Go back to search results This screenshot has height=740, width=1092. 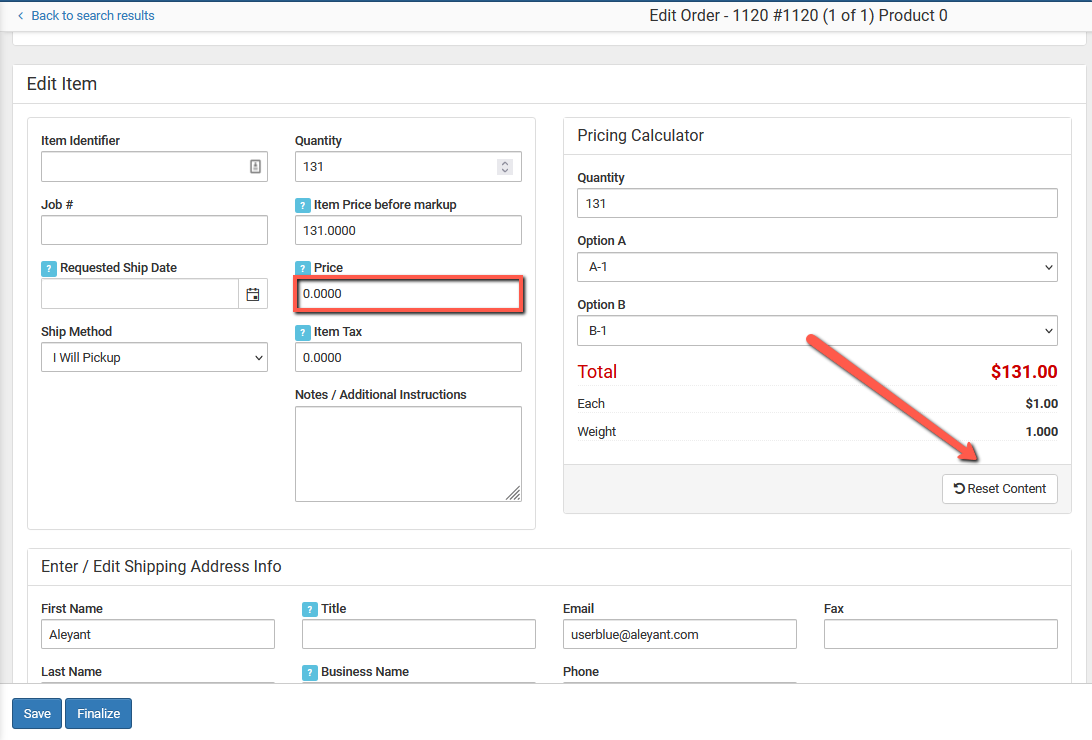pyautogui.click(x=93, y=15)
